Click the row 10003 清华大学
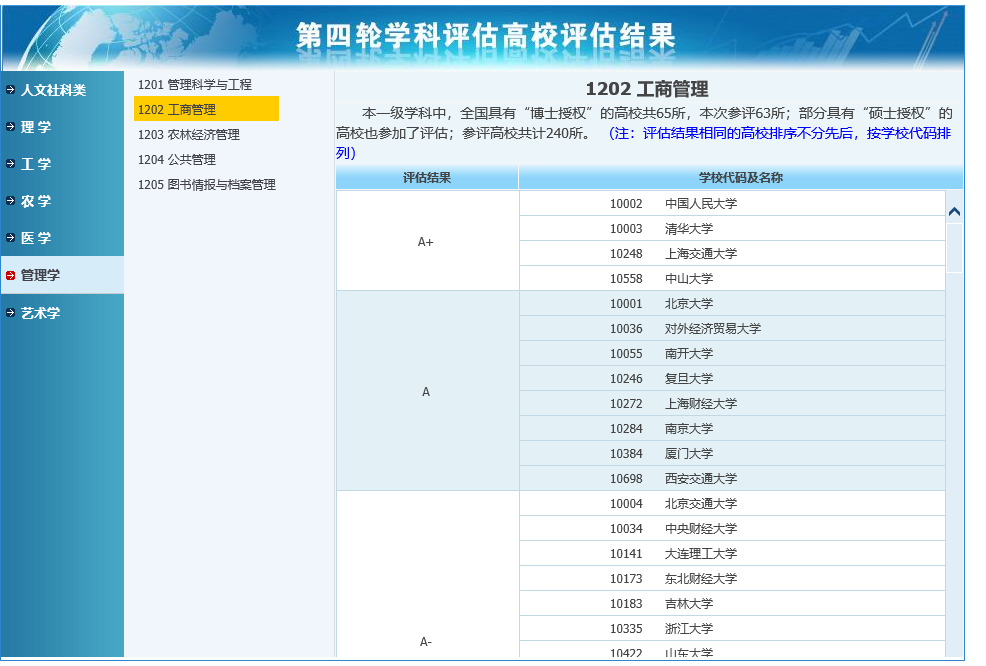The width and height of the screenshot is (986, 666). [x=733, y=229]
